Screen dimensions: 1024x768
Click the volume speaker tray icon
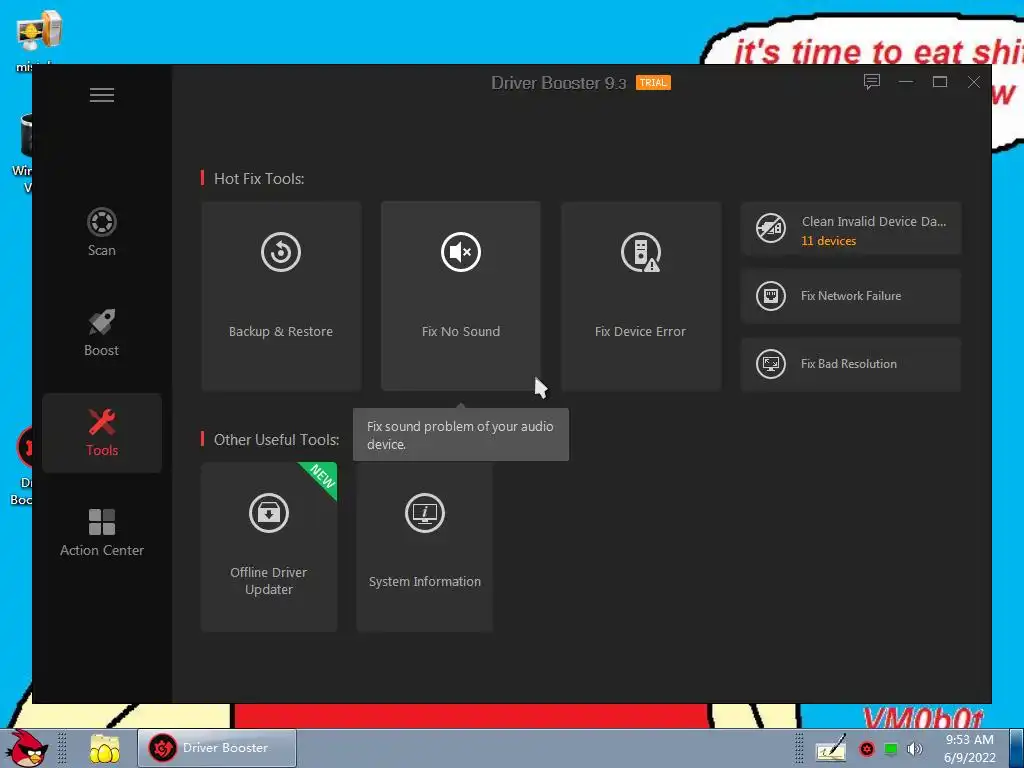[915, 748]
